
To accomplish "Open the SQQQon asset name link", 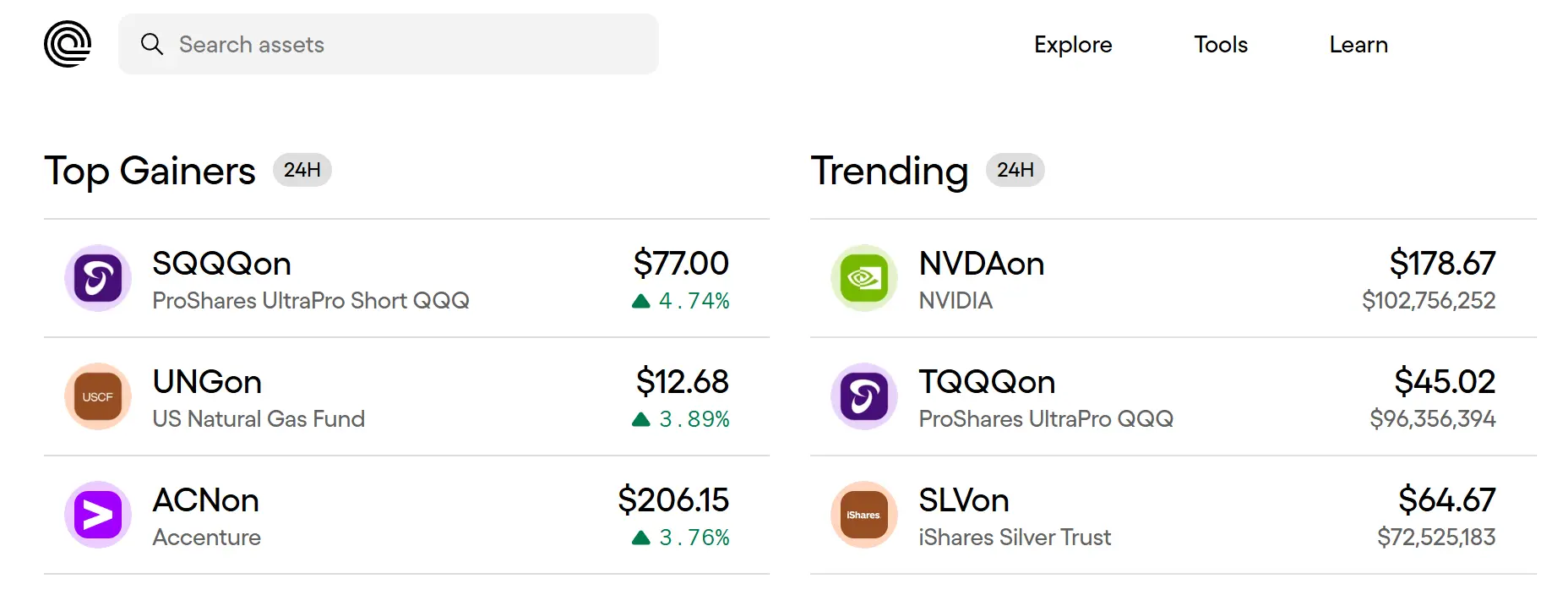I will coord(221,264).
